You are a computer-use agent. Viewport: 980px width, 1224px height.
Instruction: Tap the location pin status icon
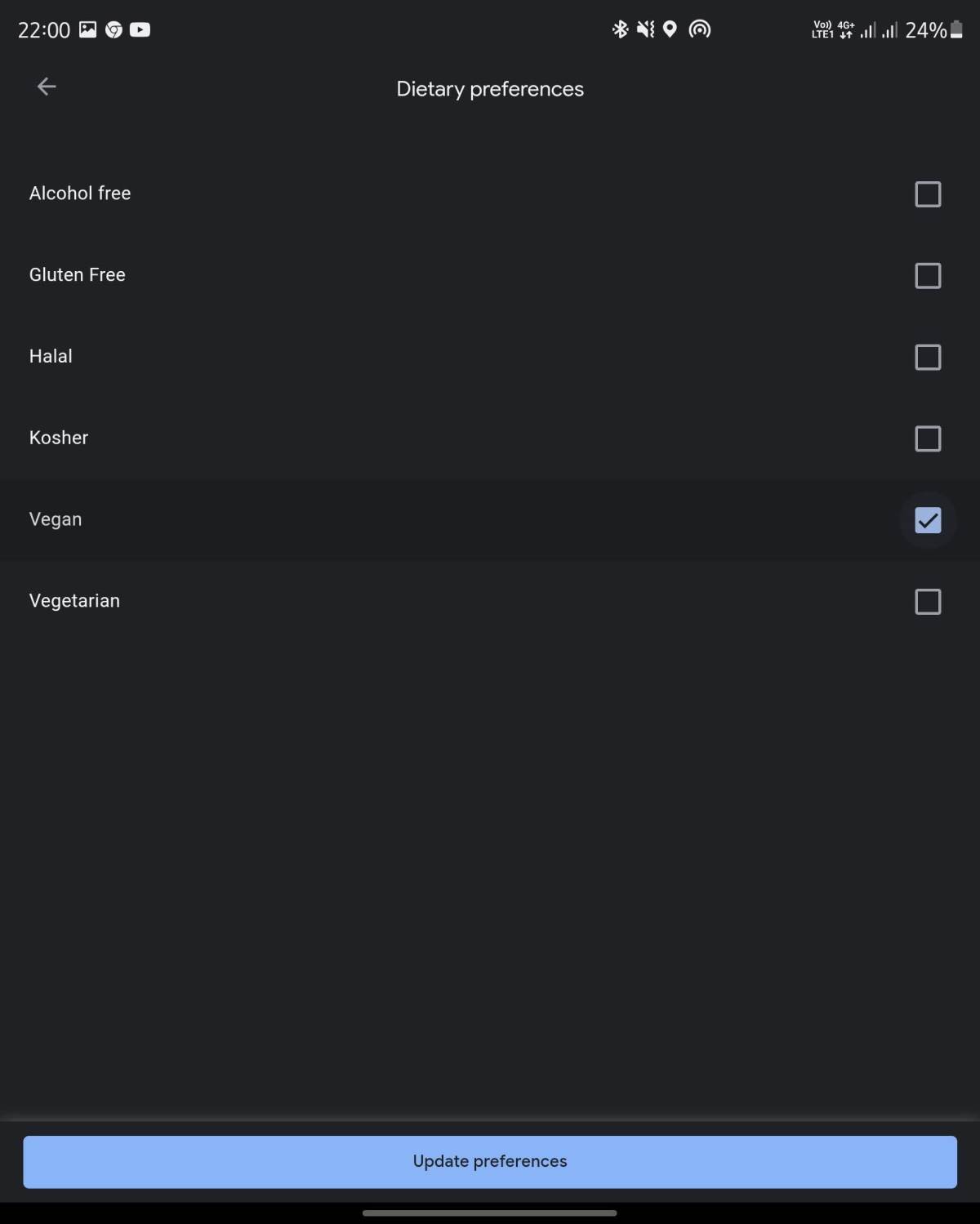(670, 30)
